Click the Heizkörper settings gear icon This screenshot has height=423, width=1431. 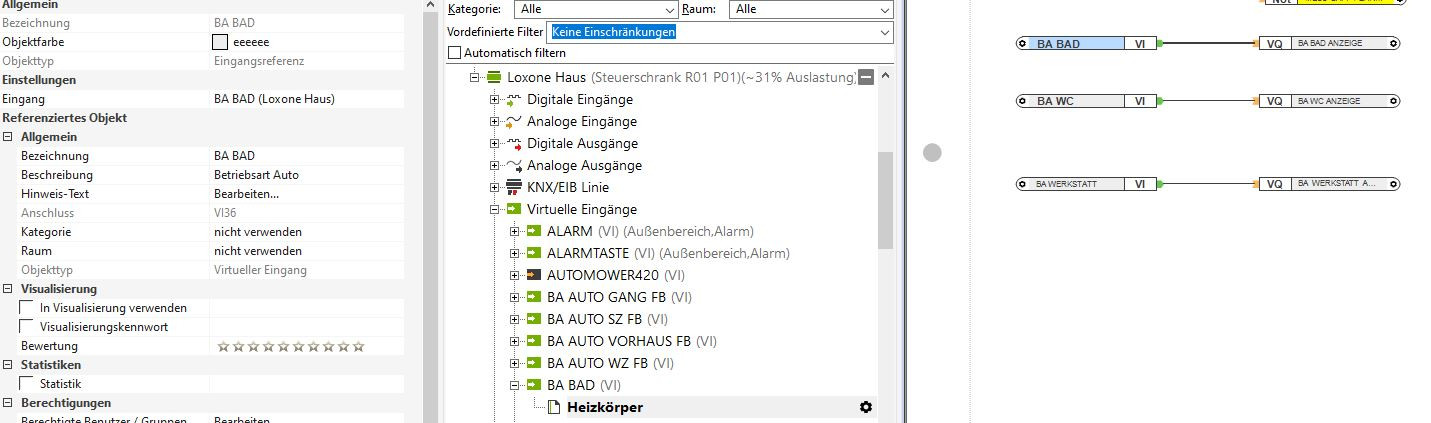866,407
